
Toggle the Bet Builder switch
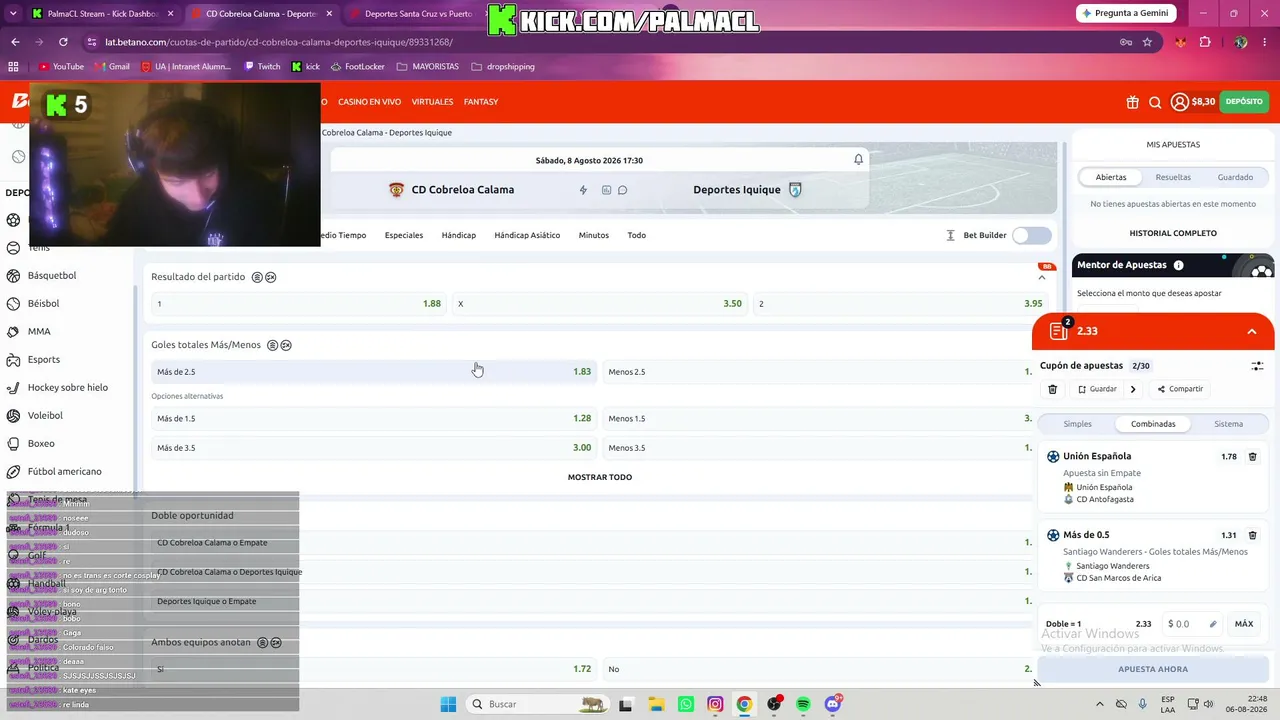pos(1032,236)
